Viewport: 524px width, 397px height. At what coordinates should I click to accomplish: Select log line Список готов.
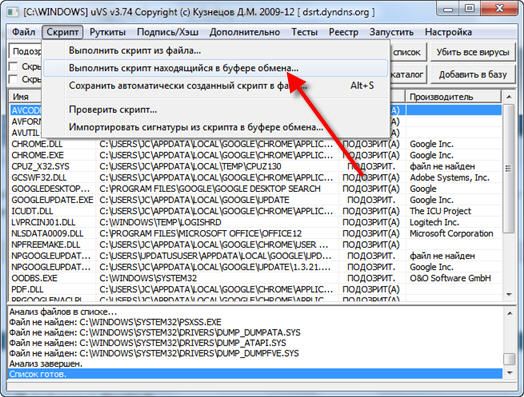tap(255, 374)
